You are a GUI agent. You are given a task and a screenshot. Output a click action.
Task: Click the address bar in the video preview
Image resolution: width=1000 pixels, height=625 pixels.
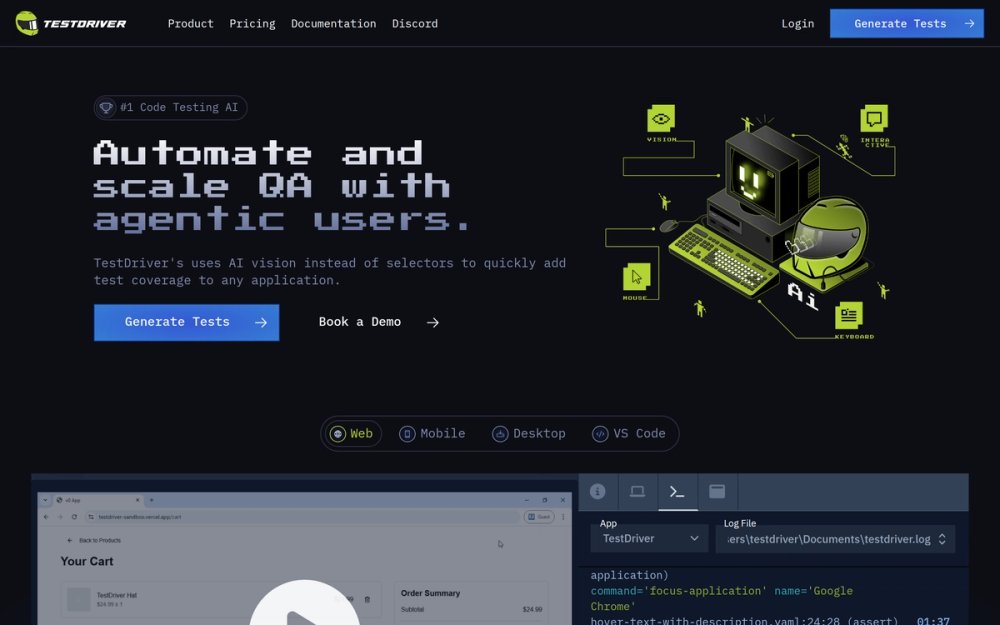click(x=303, y=517)
